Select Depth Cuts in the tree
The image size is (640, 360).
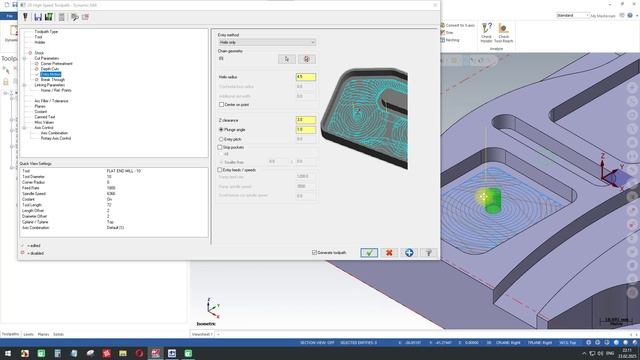click(x=49, y=69)
